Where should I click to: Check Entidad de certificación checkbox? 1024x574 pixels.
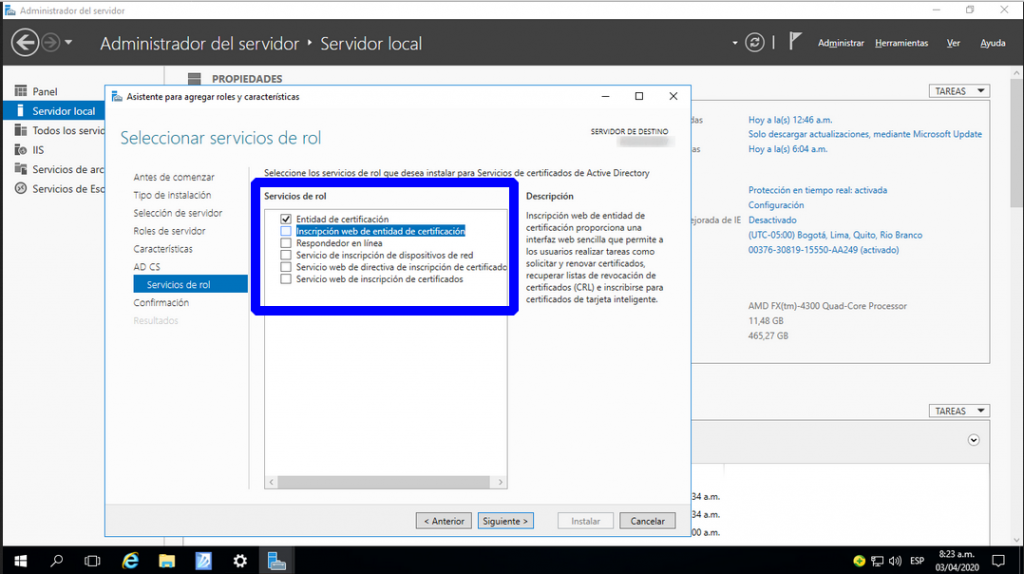[x=285, y=219]
